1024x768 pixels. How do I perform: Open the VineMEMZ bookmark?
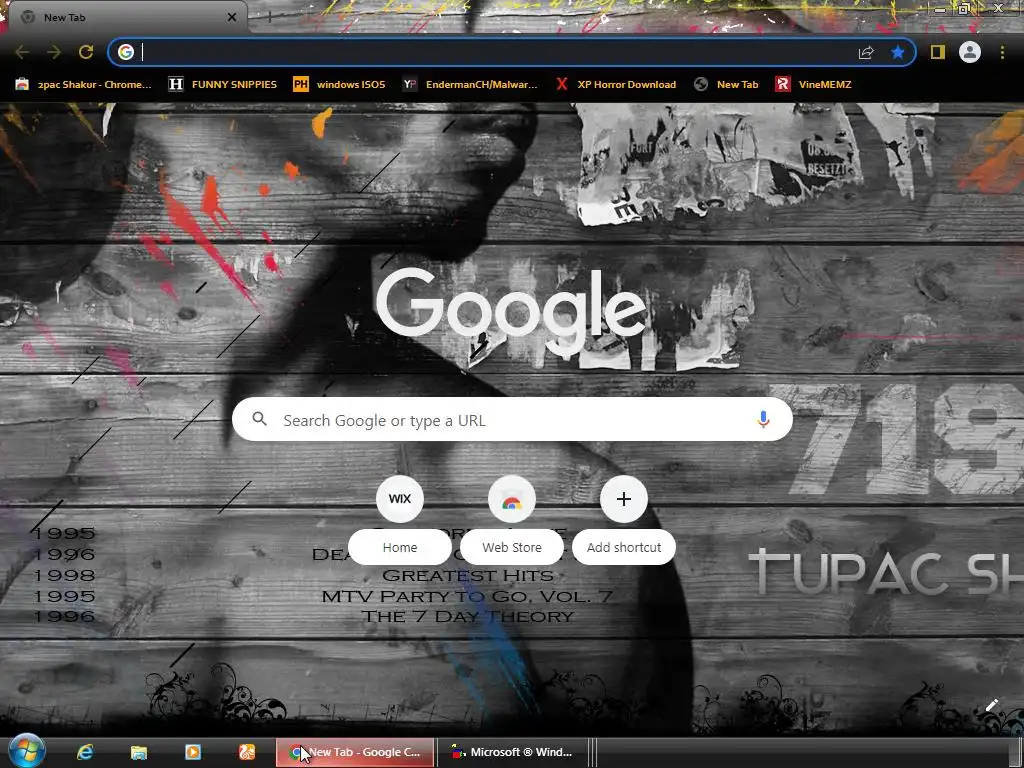click(x=813, y=84)
